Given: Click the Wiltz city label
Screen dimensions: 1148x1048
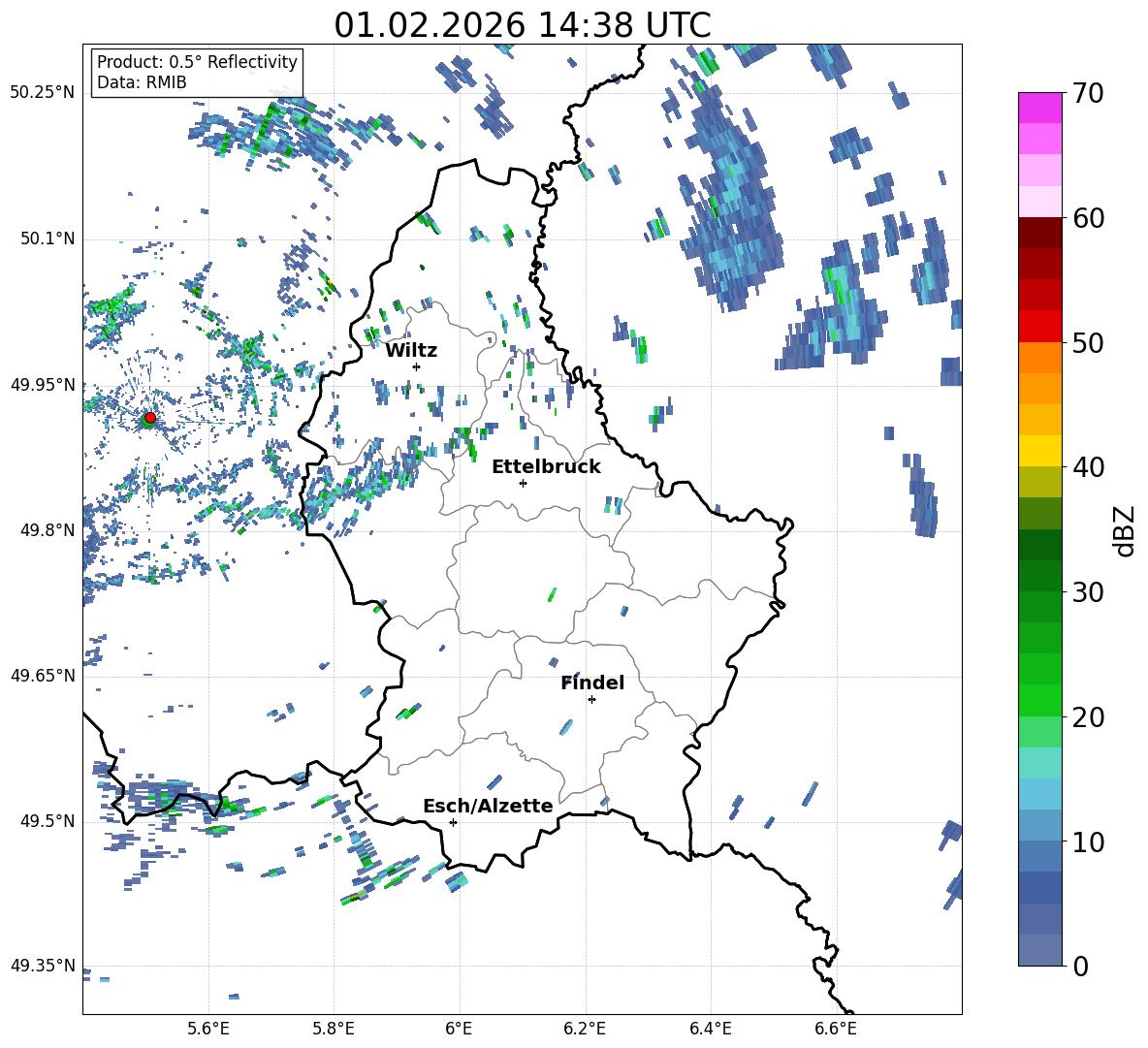Looking at the screenshot, I should pyautogui.click(x=411, y=351).
